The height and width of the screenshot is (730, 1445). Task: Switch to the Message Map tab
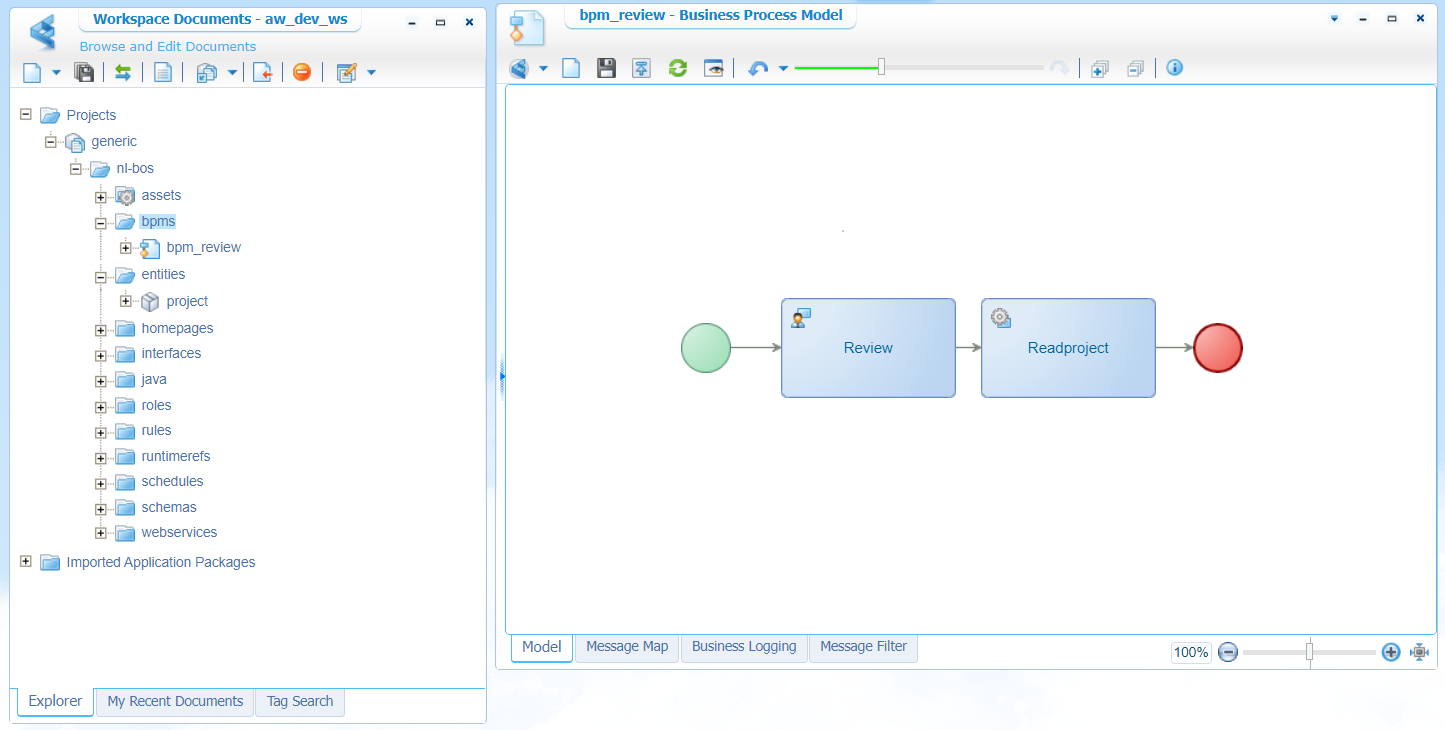pos(627,647)
